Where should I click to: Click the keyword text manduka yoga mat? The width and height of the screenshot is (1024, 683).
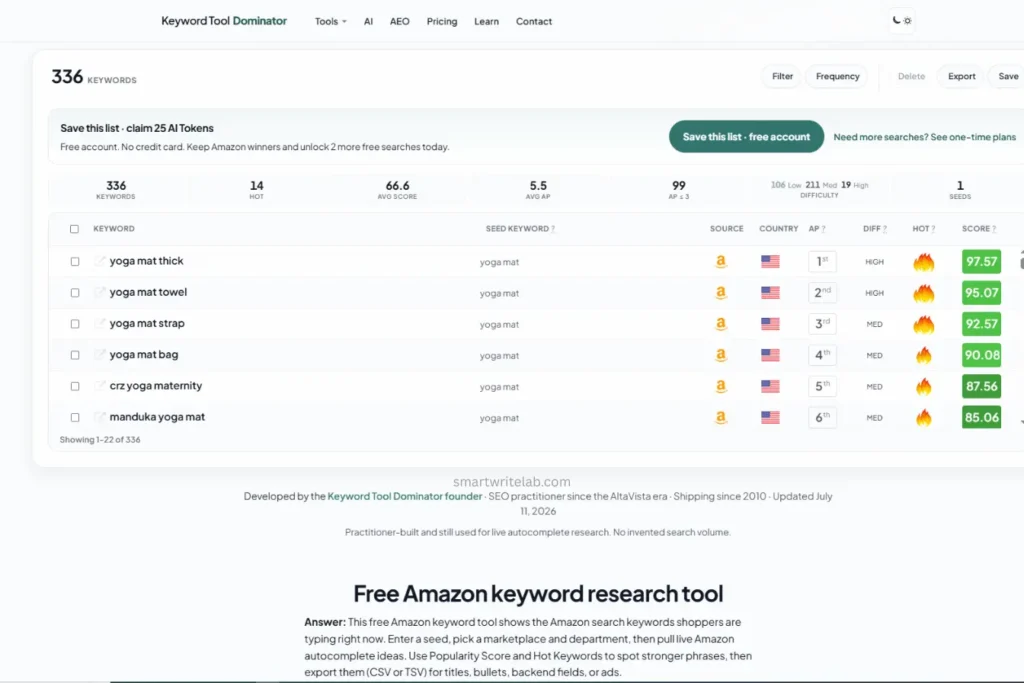157,417
